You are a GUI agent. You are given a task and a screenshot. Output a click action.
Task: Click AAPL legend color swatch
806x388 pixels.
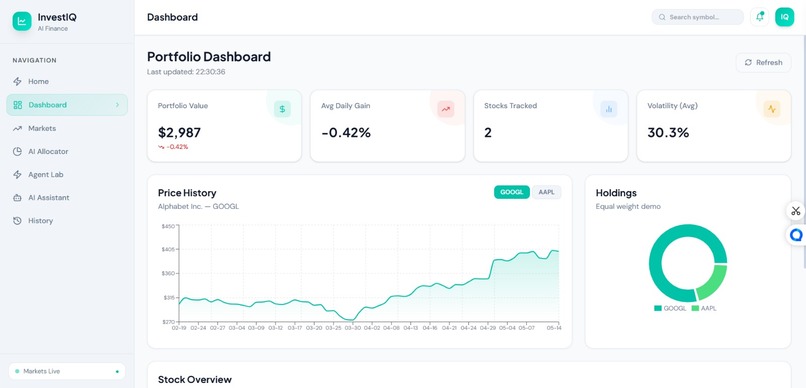pyautogui.click(x=695, y=308)
